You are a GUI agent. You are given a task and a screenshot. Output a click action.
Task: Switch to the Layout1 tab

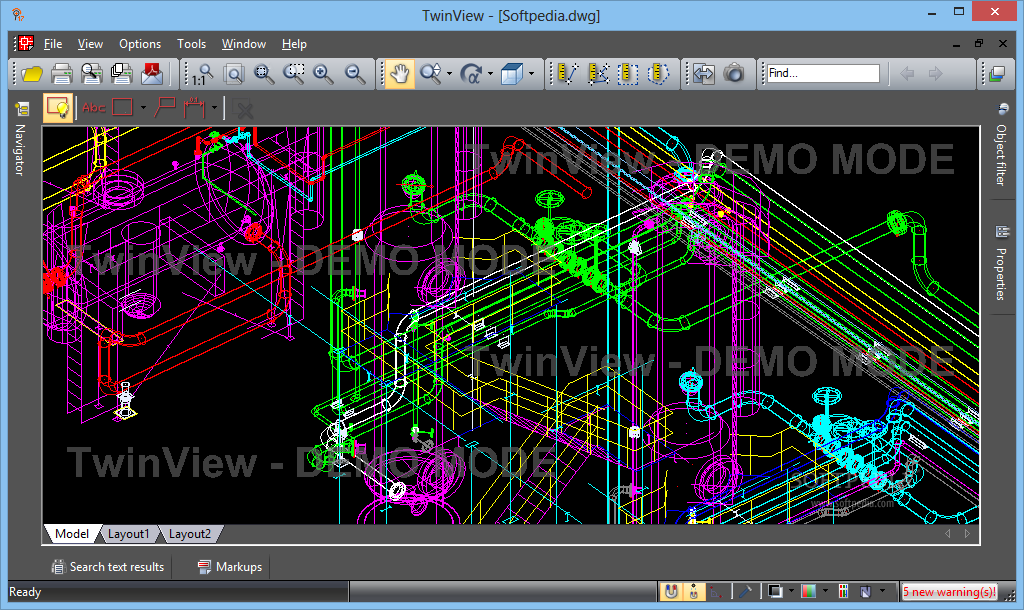[x=129, y=534]
